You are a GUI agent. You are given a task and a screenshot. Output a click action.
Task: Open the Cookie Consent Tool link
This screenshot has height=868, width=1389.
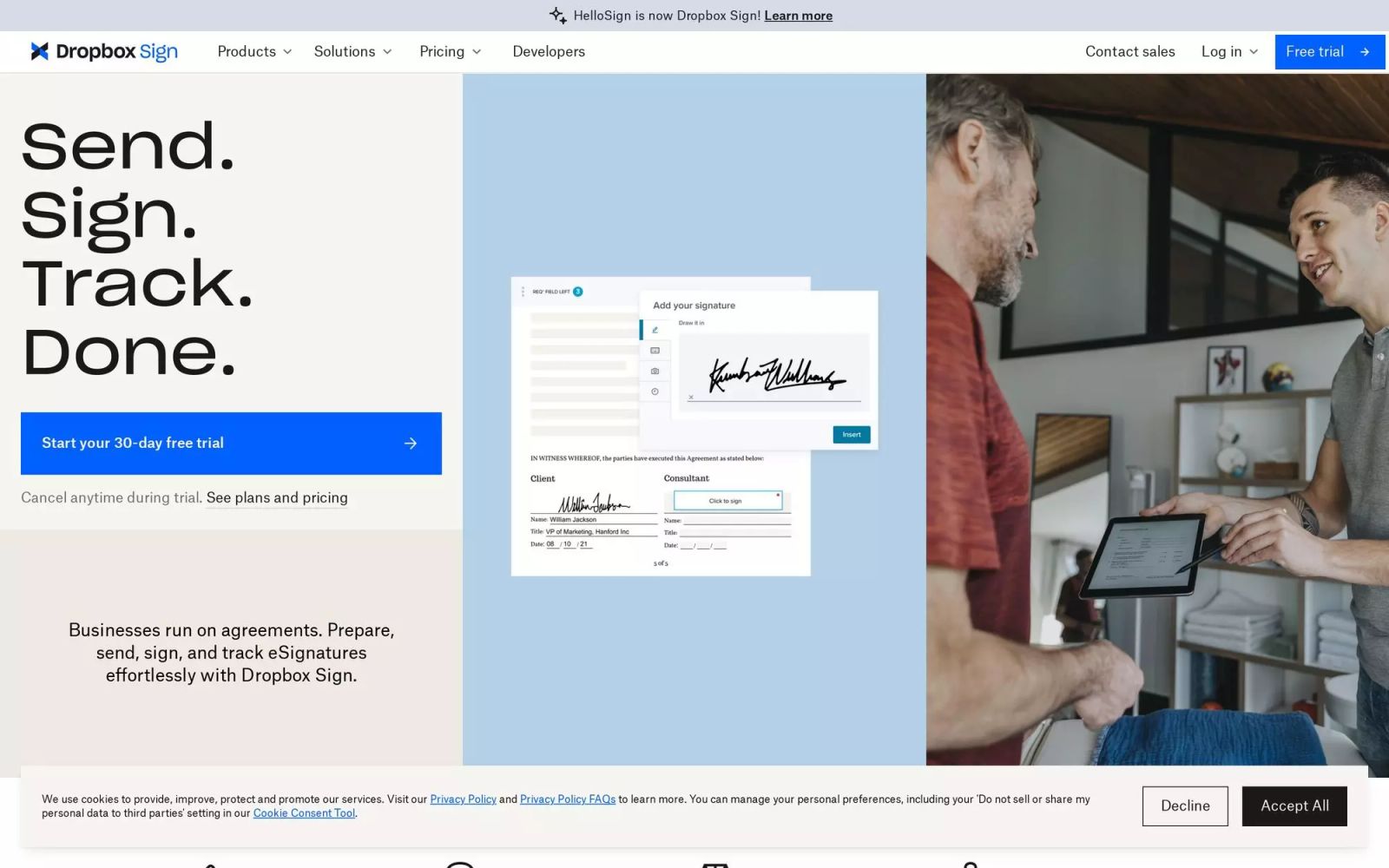click(304, 813)
